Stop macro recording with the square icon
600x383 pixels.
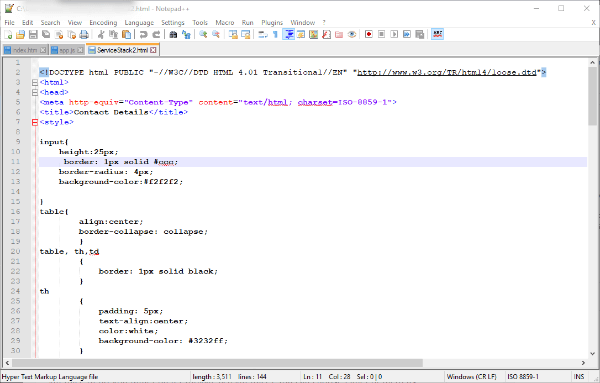382,34
